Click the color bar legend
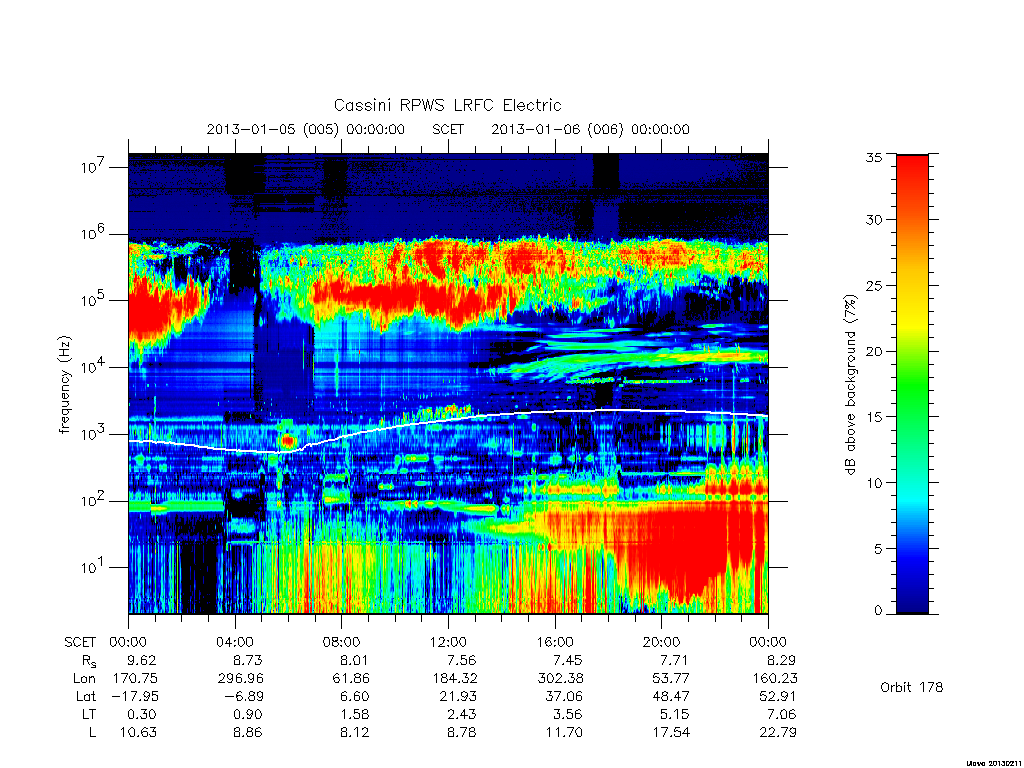The height and width of the screenshot is (768, 1024). (912, 385)
